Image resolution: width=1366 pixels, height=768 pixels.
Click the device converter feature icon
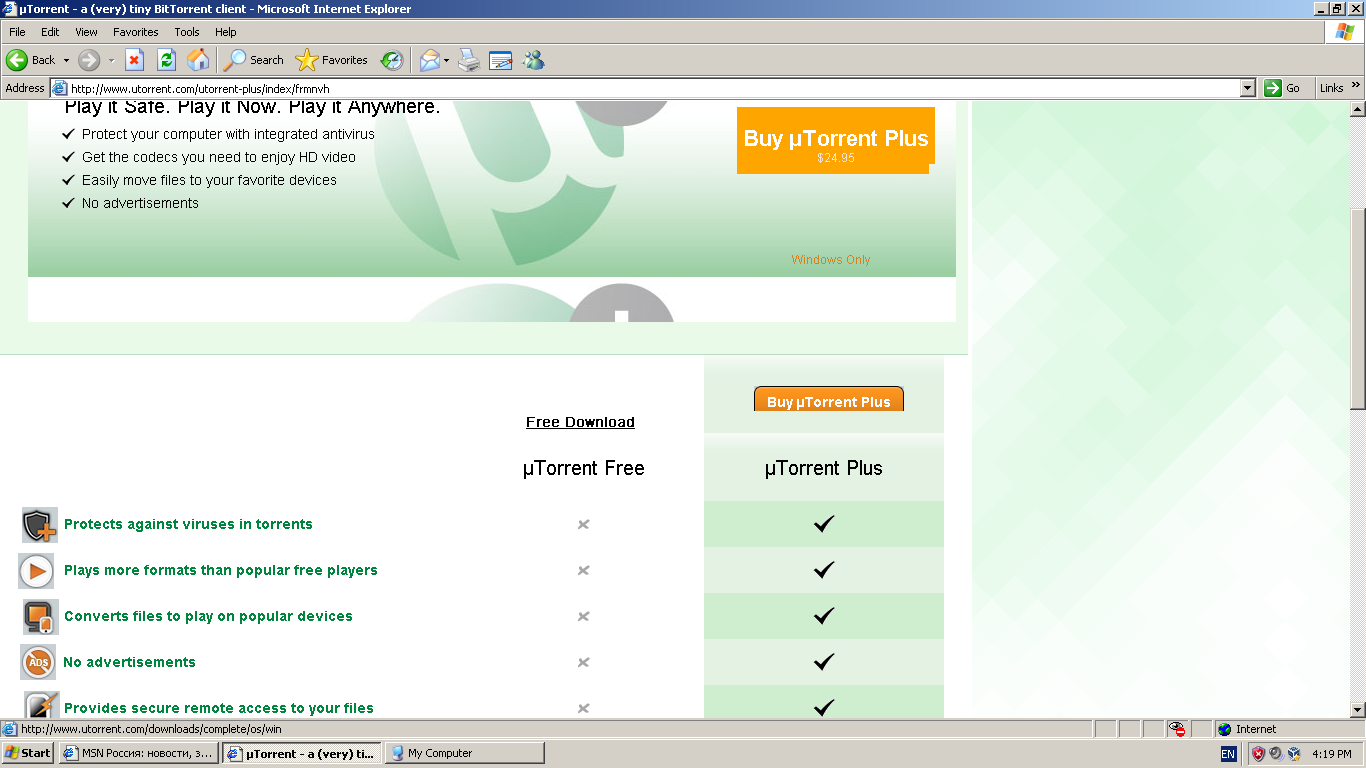40,617
